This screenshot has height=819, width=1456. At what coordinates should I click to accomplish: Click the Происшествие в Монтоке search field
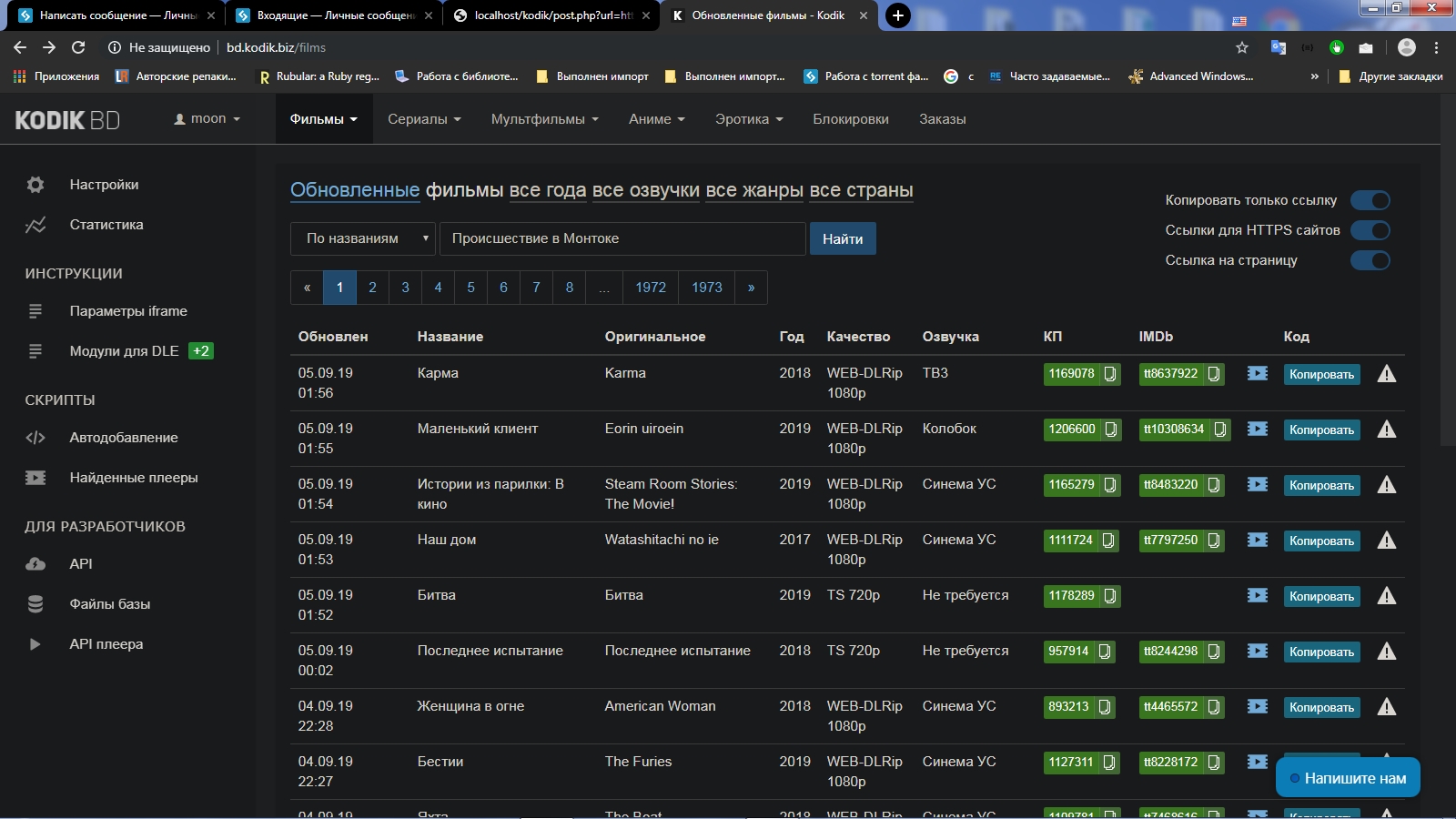[622, 238]
